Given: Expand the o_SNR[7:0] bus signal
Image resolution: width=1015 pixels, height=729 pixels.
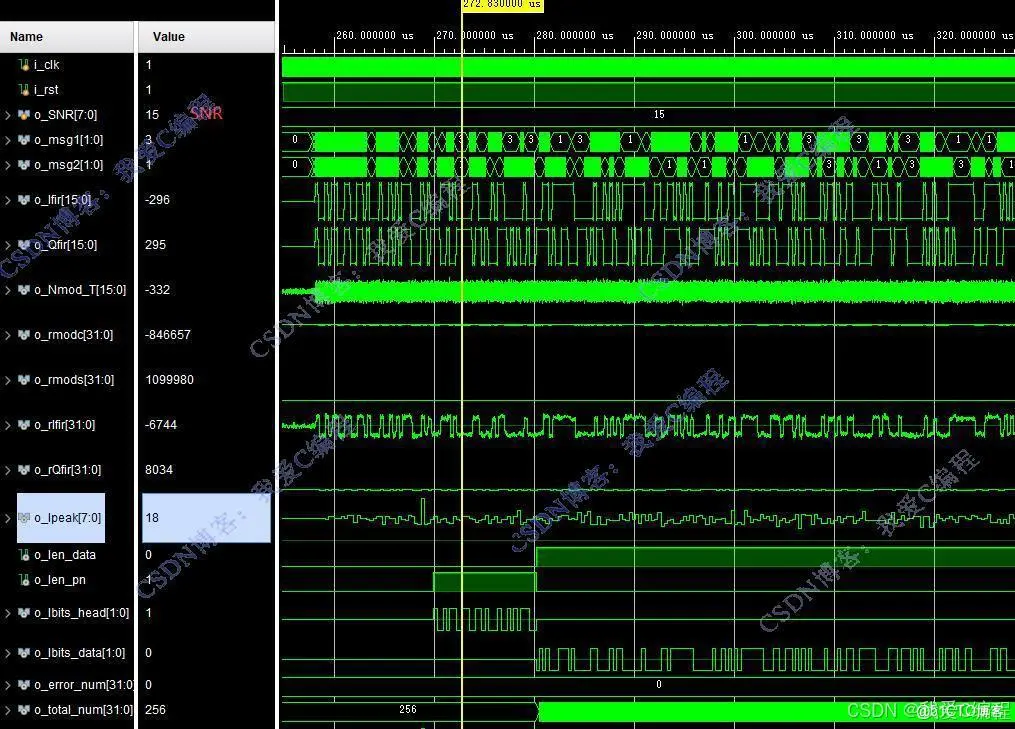Looking at the screenshot, I should [7, 115].
